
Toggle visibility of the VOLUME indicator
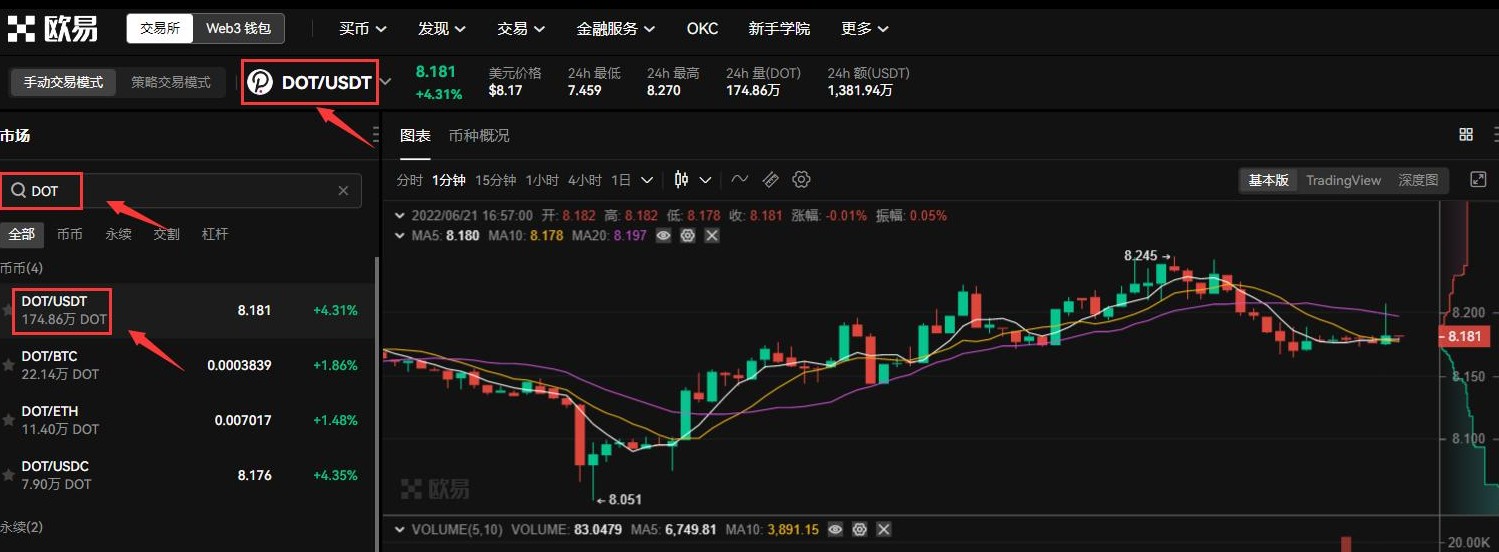(835, 529)
